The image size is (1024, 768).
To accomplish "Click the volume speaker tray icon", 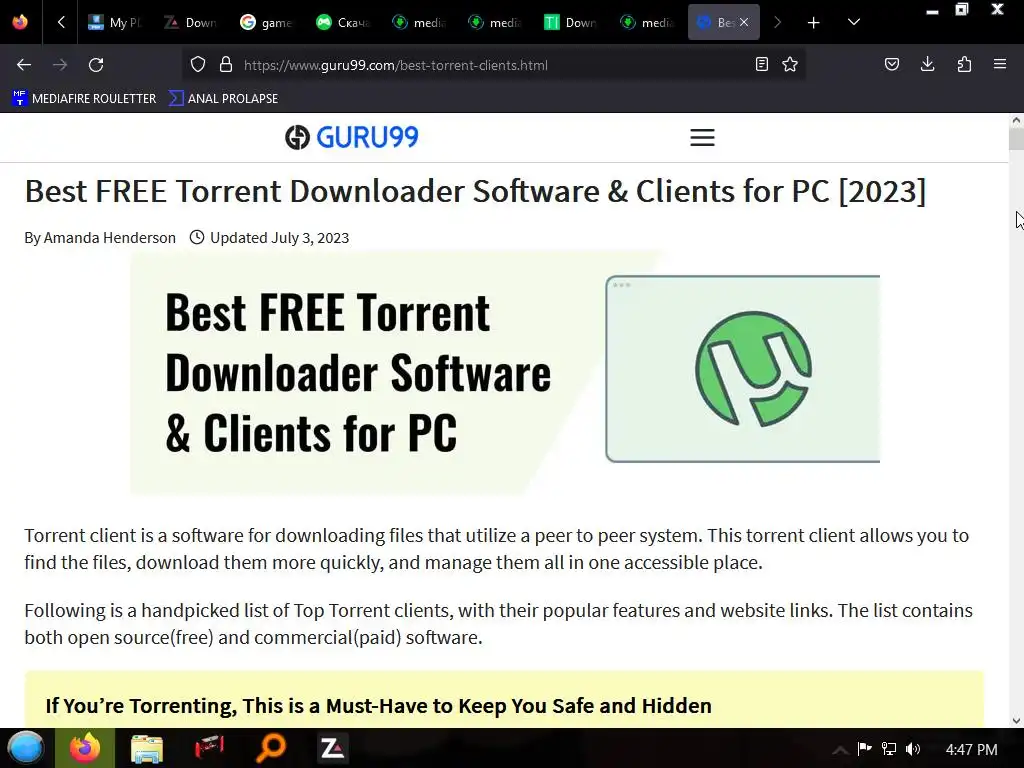I will coord(913,749).
